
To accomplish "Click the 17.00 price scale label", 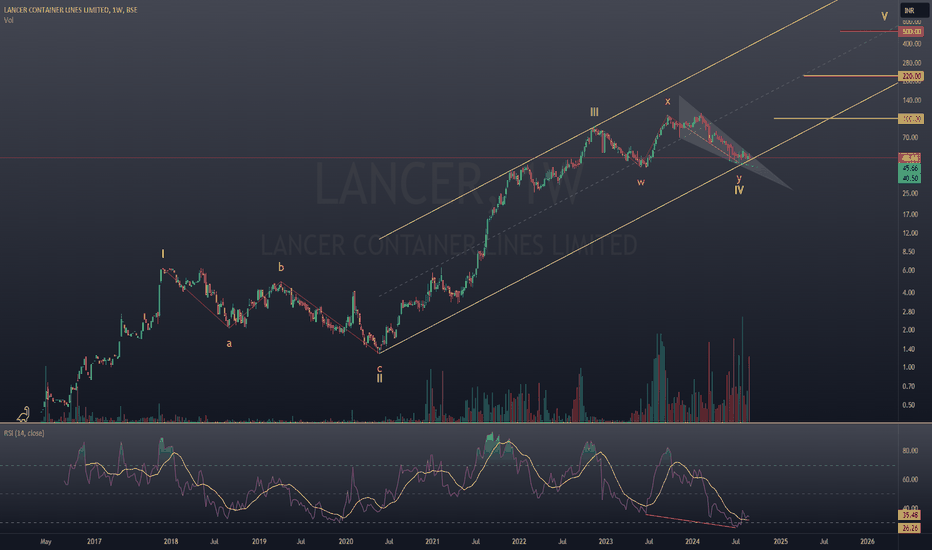I will (x=910, y=214).
